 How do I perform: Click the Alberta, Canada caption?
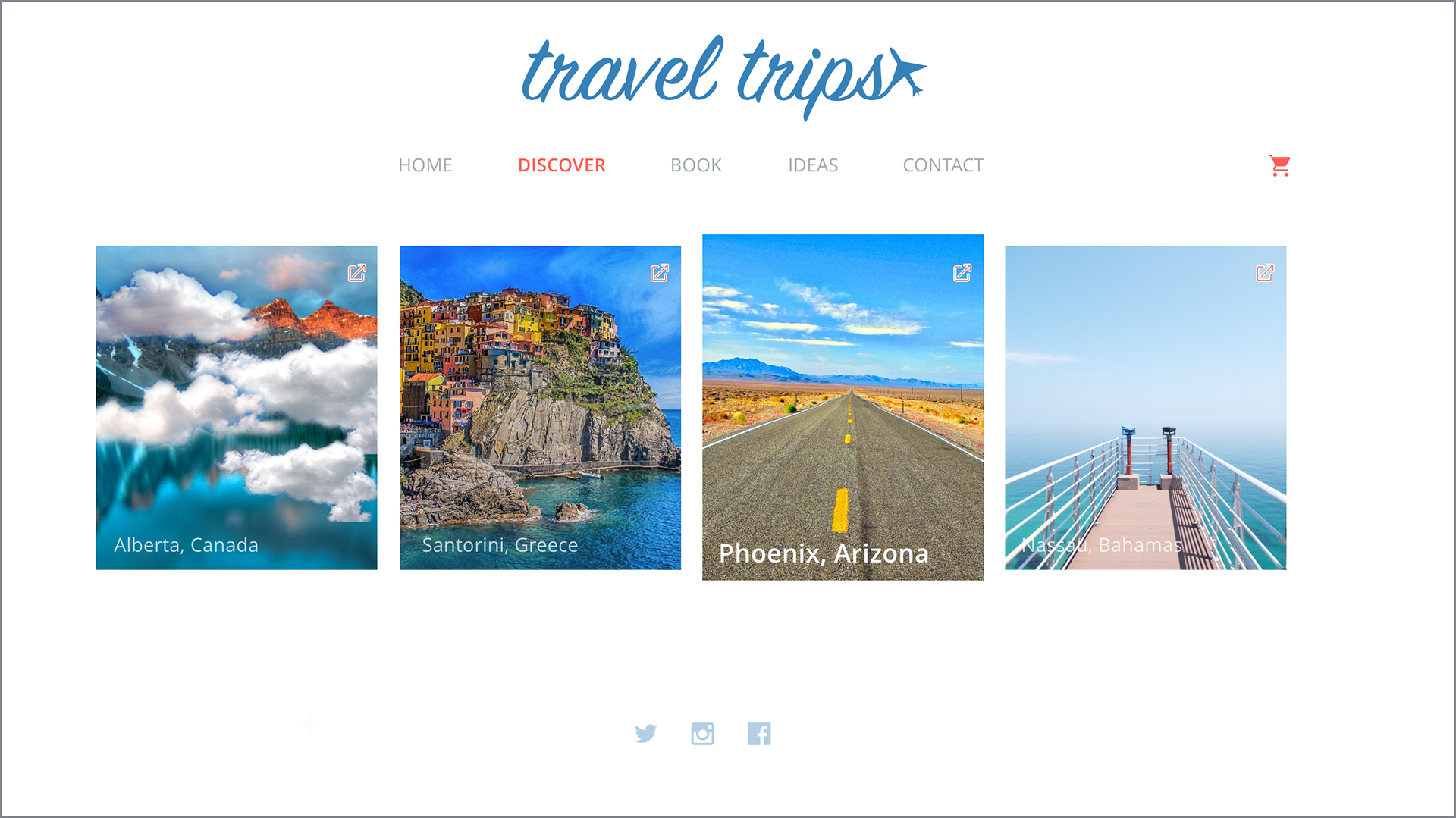point(187,545)
